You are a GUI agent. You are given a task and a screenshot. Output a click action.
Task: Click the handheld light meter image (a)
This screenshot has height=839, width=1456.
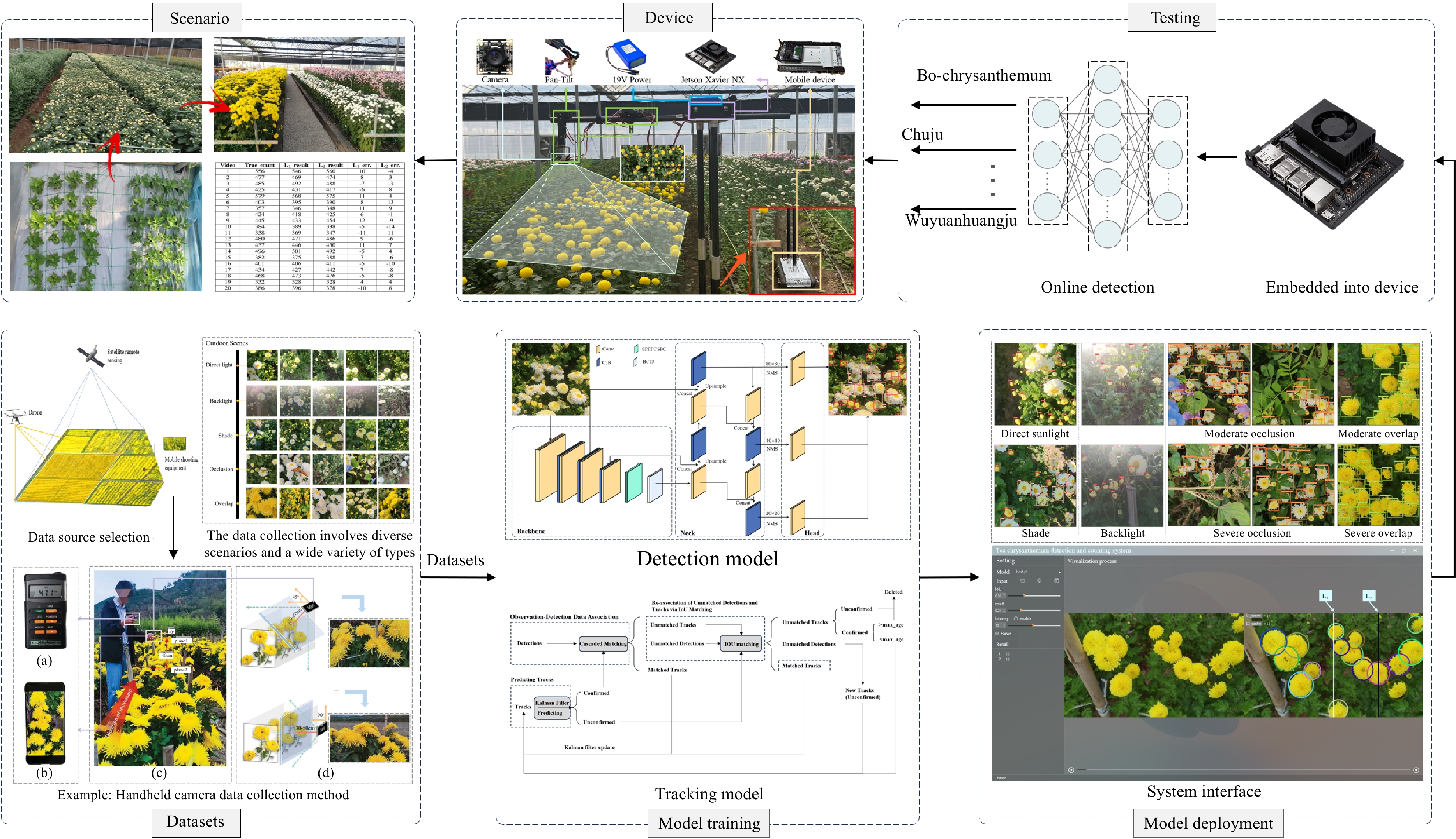[45, 611]
